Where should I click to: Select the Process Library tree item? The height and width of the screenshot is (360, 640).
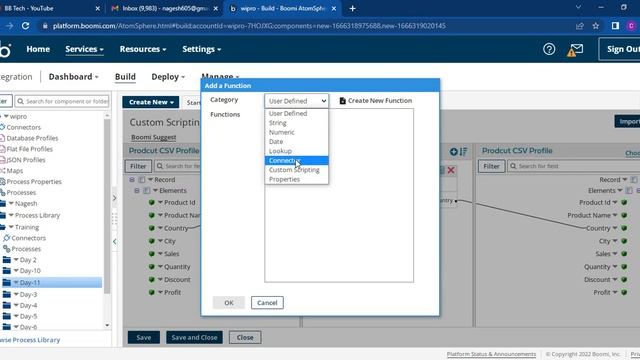(x=37, y=215)
